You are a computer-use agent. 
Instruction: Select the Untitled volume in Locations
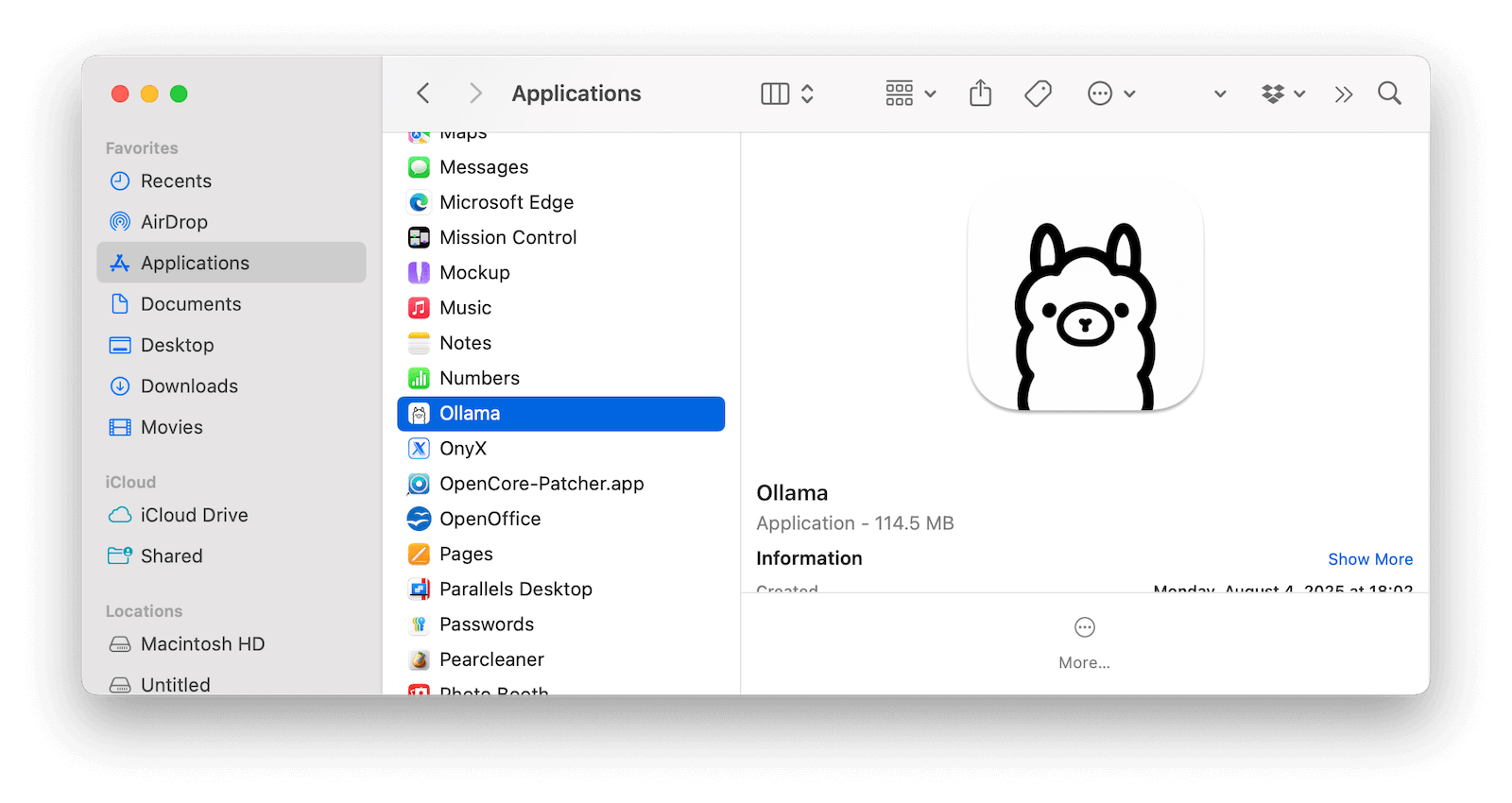coord(232,684)
